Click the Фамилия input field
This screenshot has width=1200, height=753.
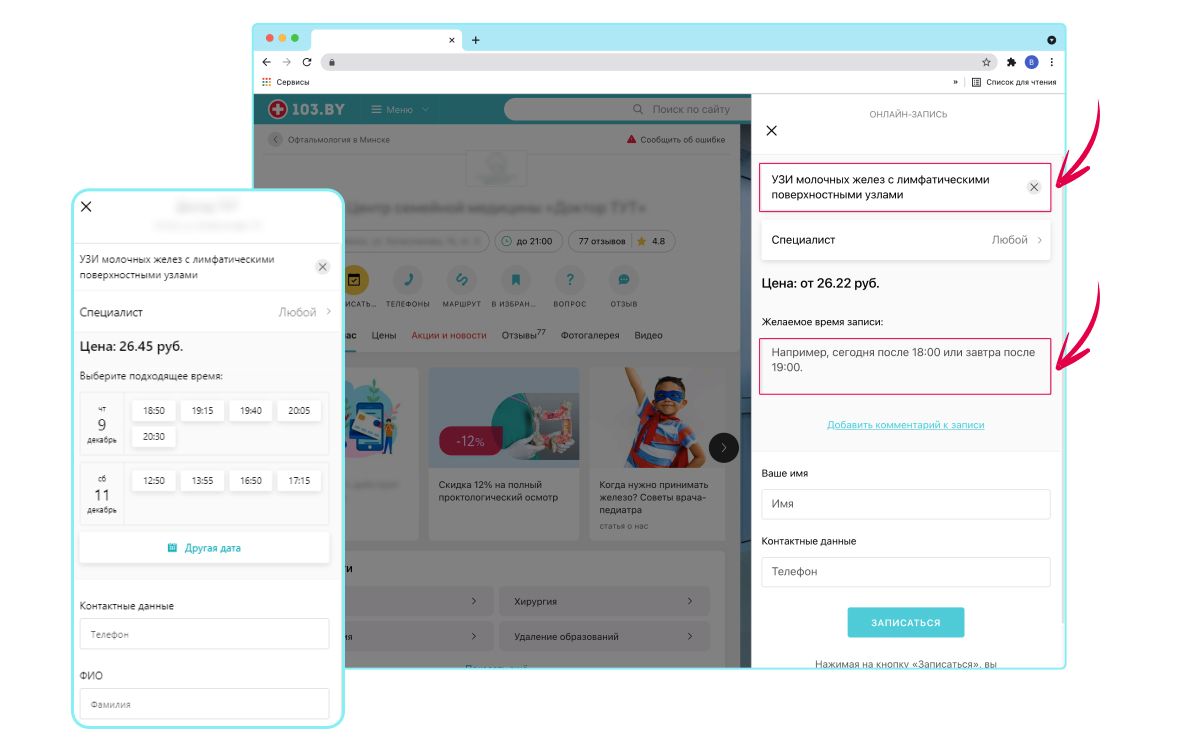point(204,704)
